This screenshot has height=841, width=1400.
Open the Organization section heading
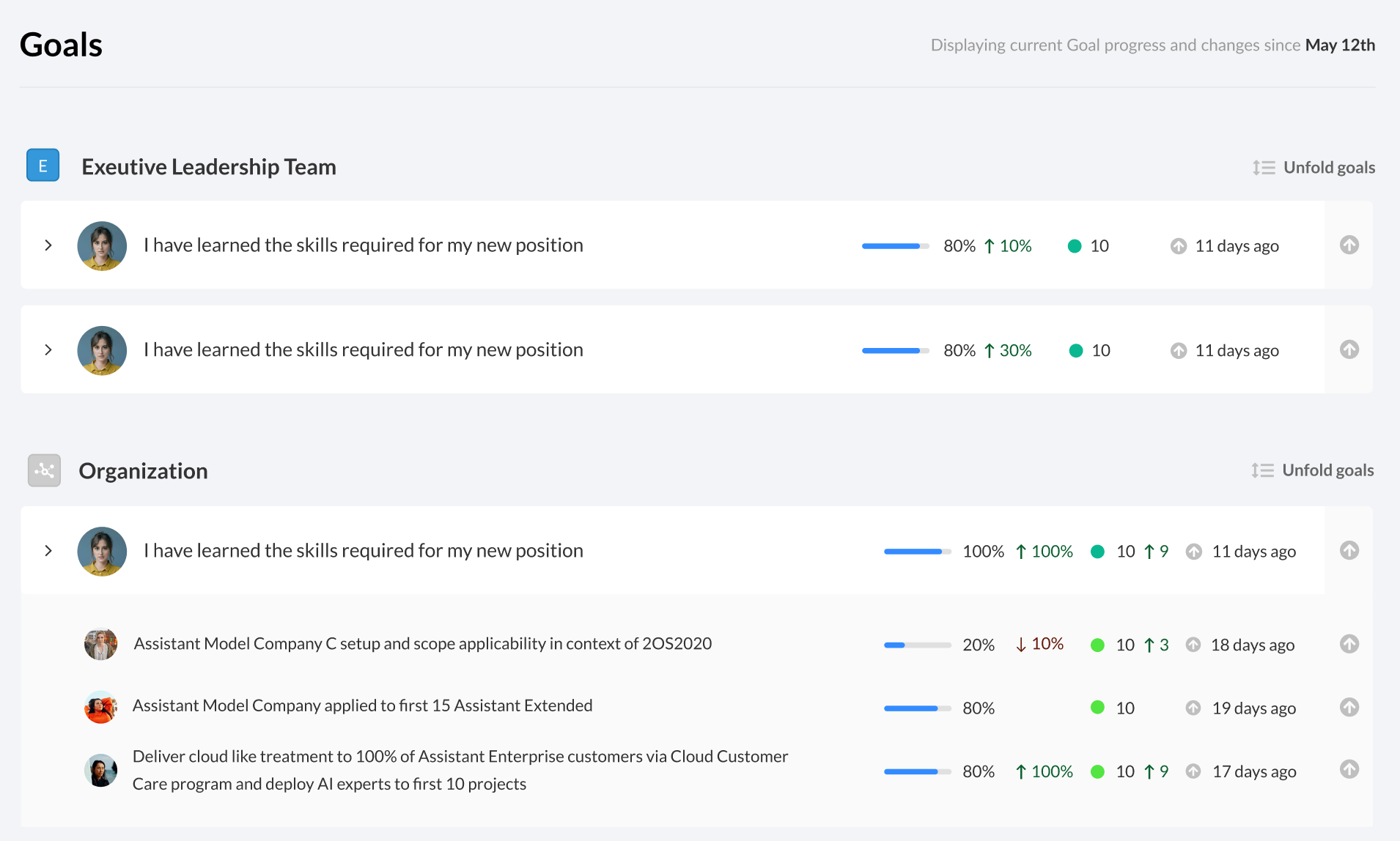pyautogui.click(x=143, y=471)
